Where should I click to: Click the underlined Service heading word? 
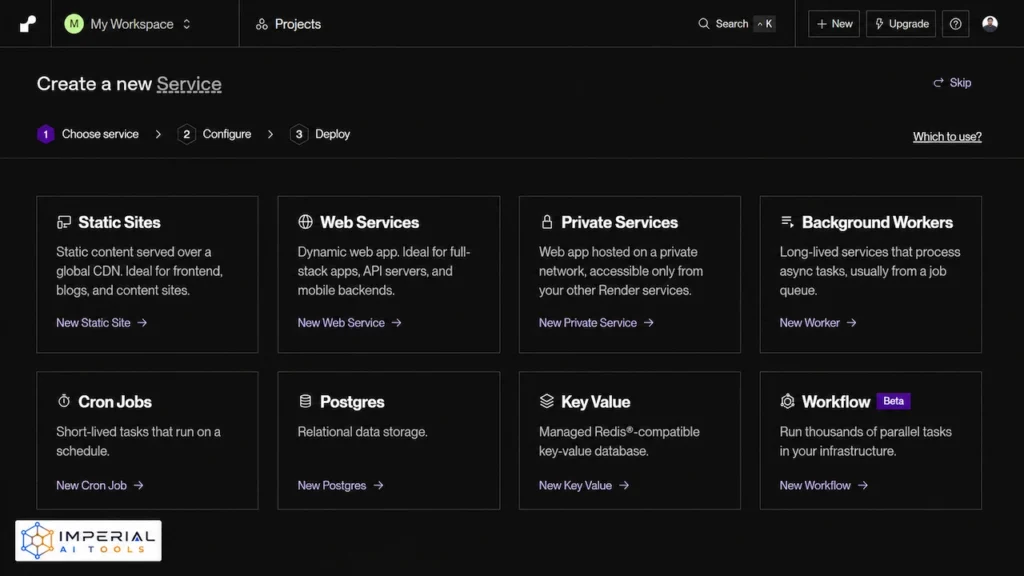(189, 84)
